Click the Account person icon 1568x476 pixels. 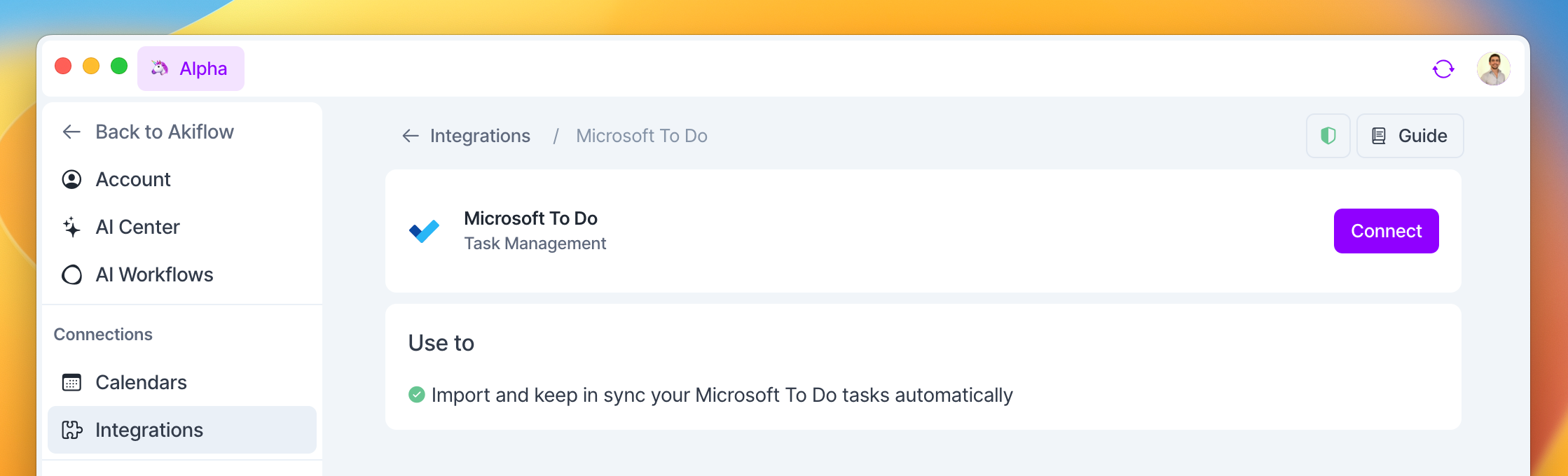(x=71, y=179)
